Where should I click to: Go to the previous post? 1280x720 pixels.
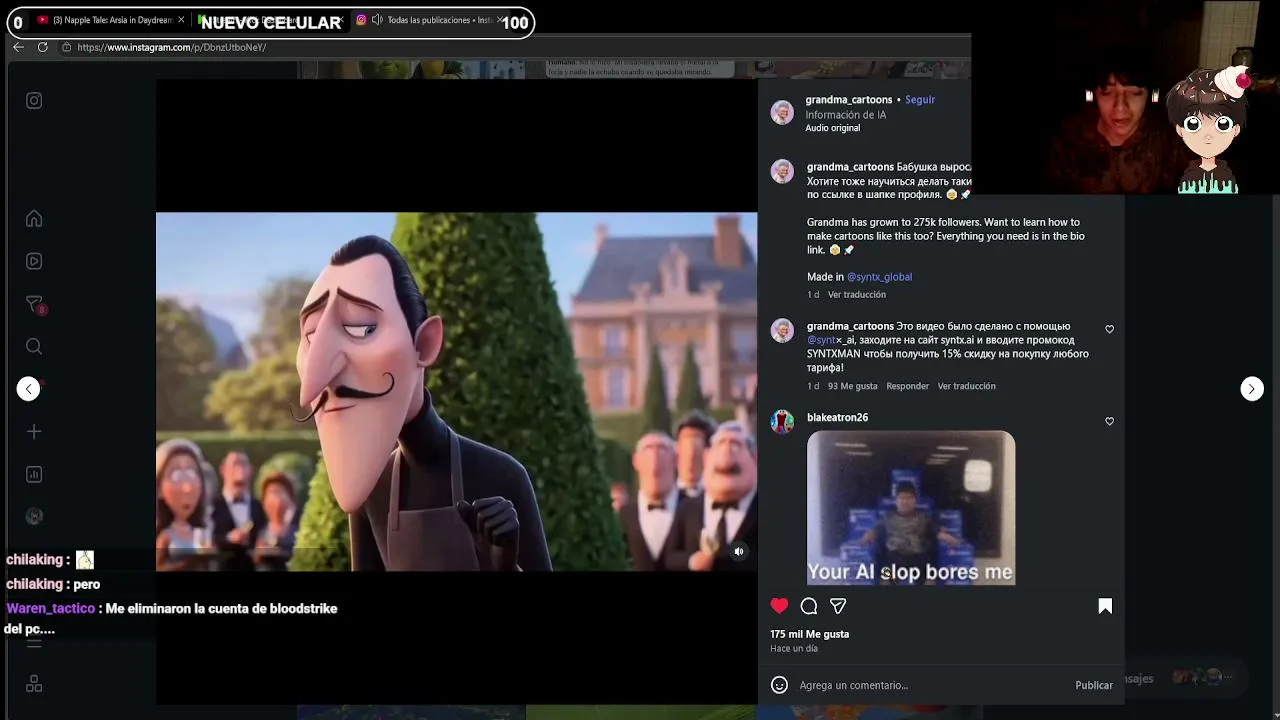pos(28,389)
